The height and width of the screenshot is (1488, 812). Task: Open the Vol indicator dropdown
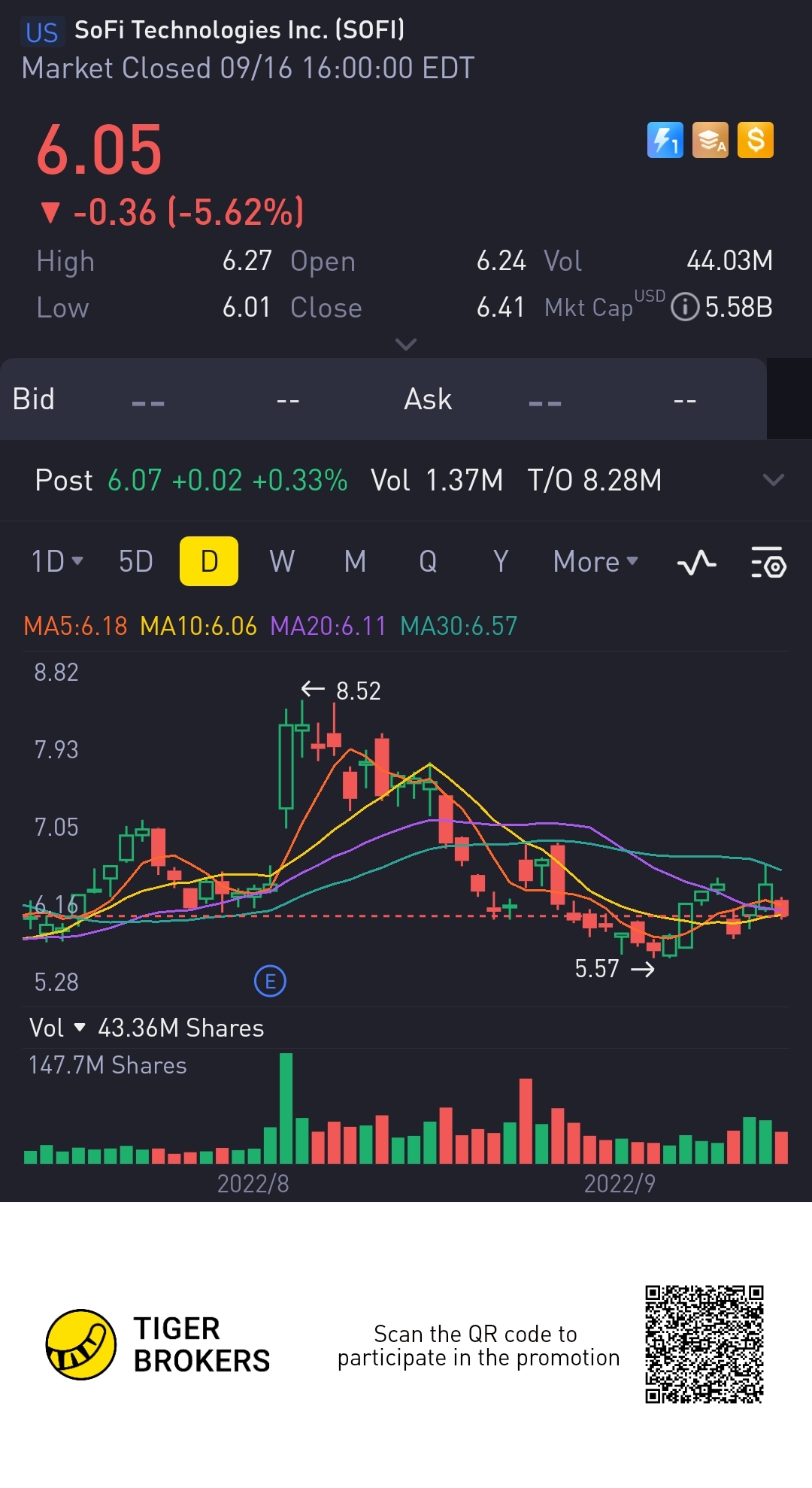pos(57,1028)
